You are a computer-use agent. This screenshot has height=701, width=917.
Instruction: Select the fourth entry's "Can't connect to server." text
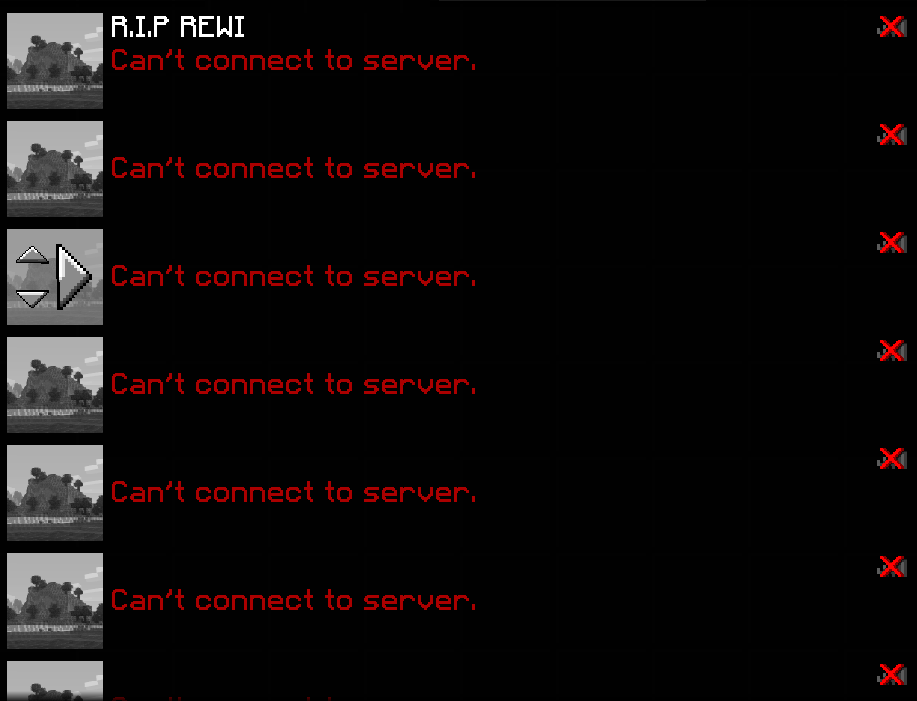pos(294,385)
